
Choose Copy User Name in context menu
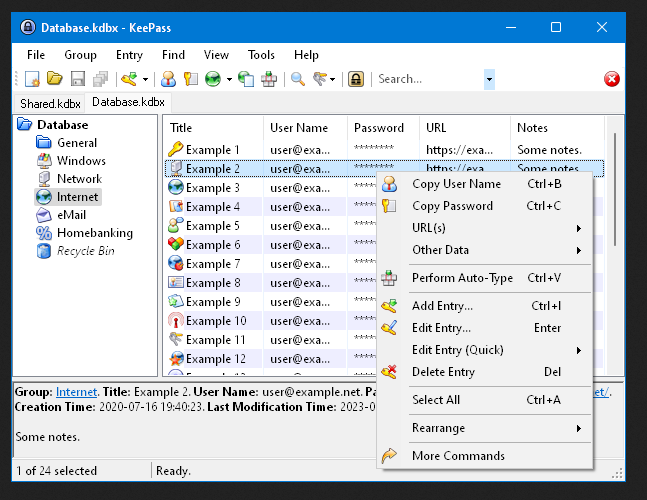click(x=485, y=184)
